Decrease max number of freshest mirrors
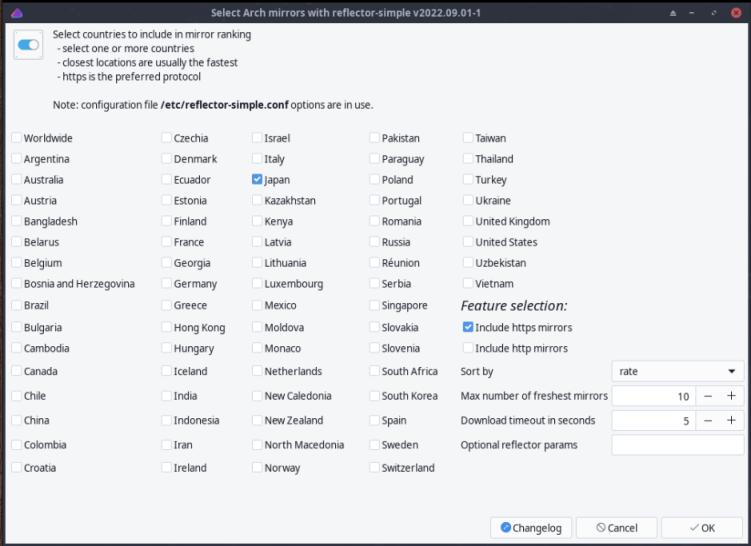This screenshot has width=751, height=546. pos(708,396)
